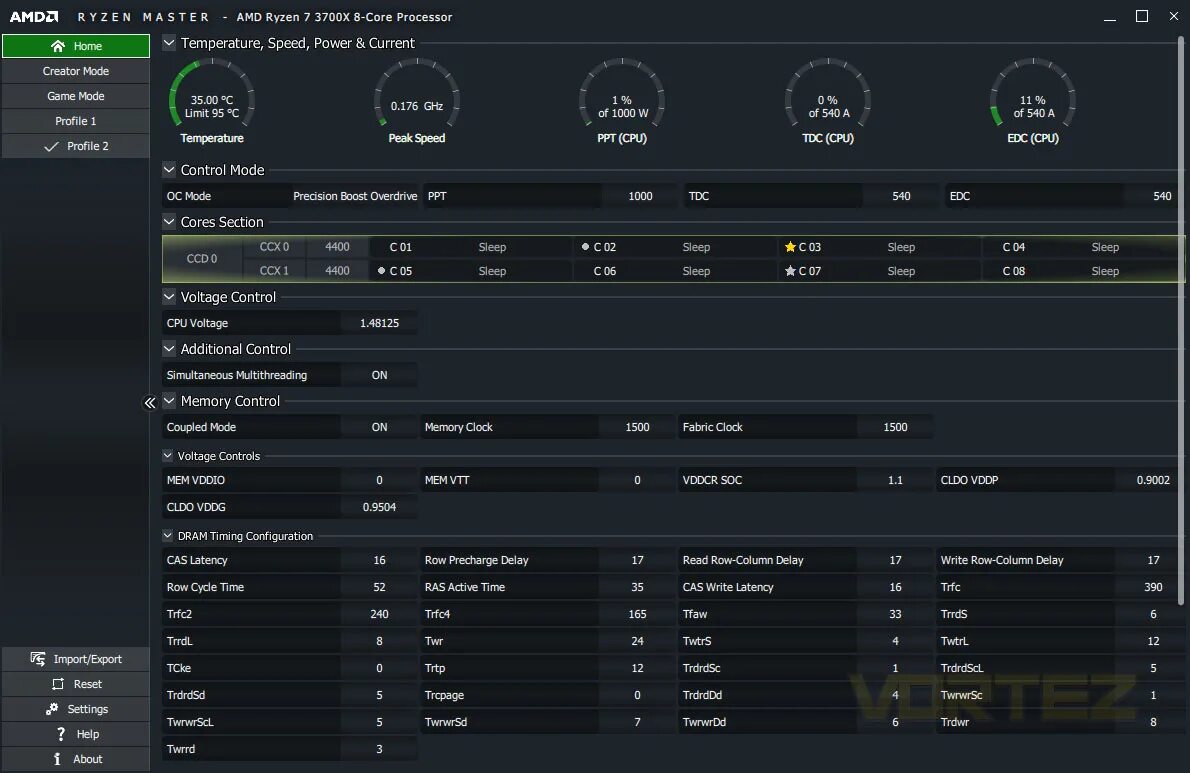
Task: Collapse the Control Mode section
Action: (169, 170)
